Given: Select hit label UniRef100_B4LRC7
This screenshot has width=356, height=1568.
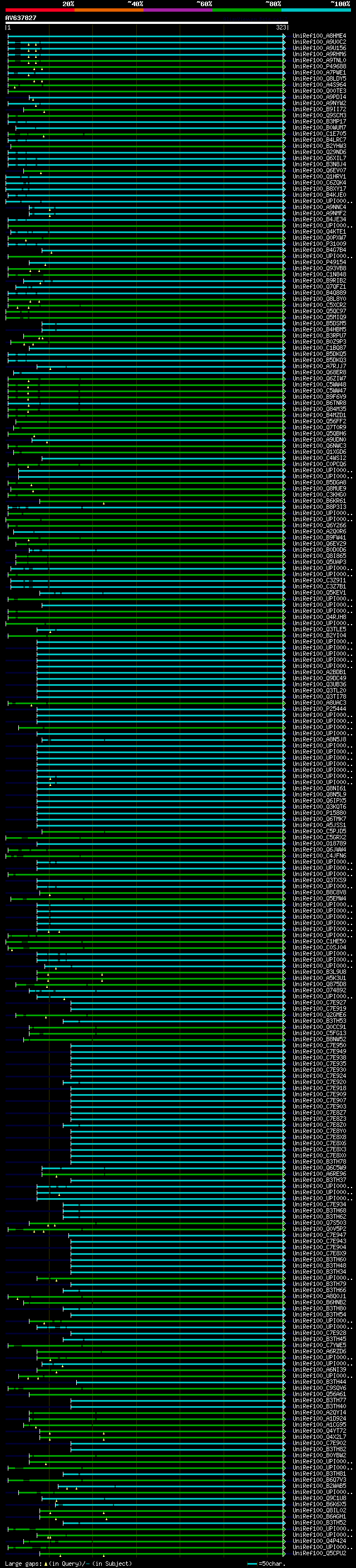Looking at the screenshot, I should [x=319, y=140].
